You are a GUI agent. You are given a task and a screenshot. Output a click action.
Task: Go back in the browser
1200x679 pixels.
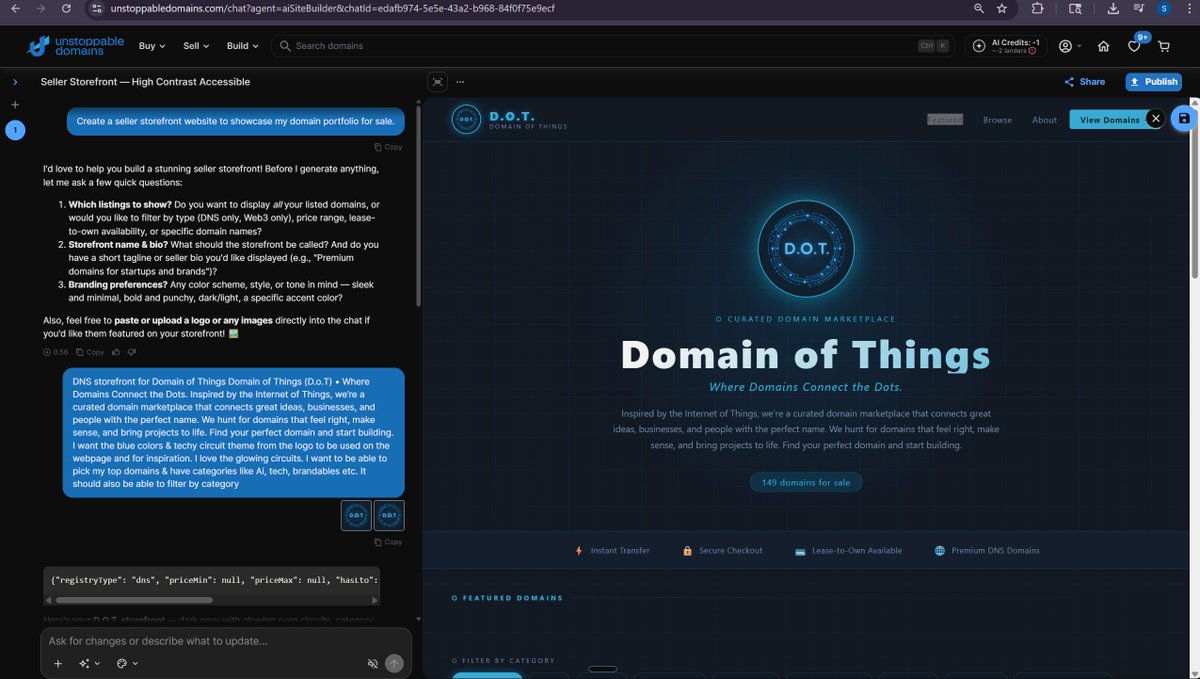[x=13, y=8]
